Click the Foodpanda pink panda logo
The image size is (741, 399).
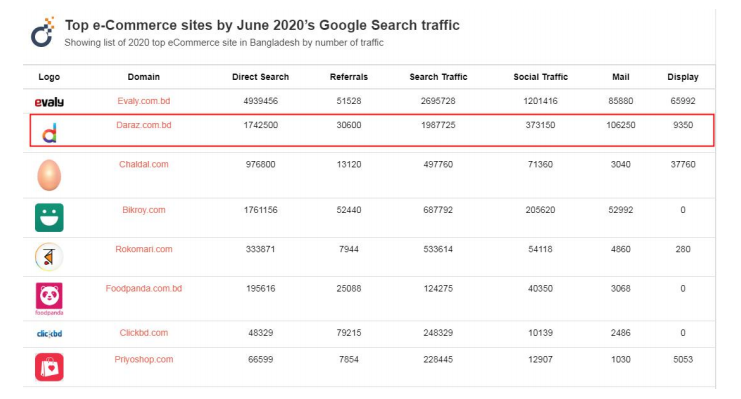click(49, 299)
